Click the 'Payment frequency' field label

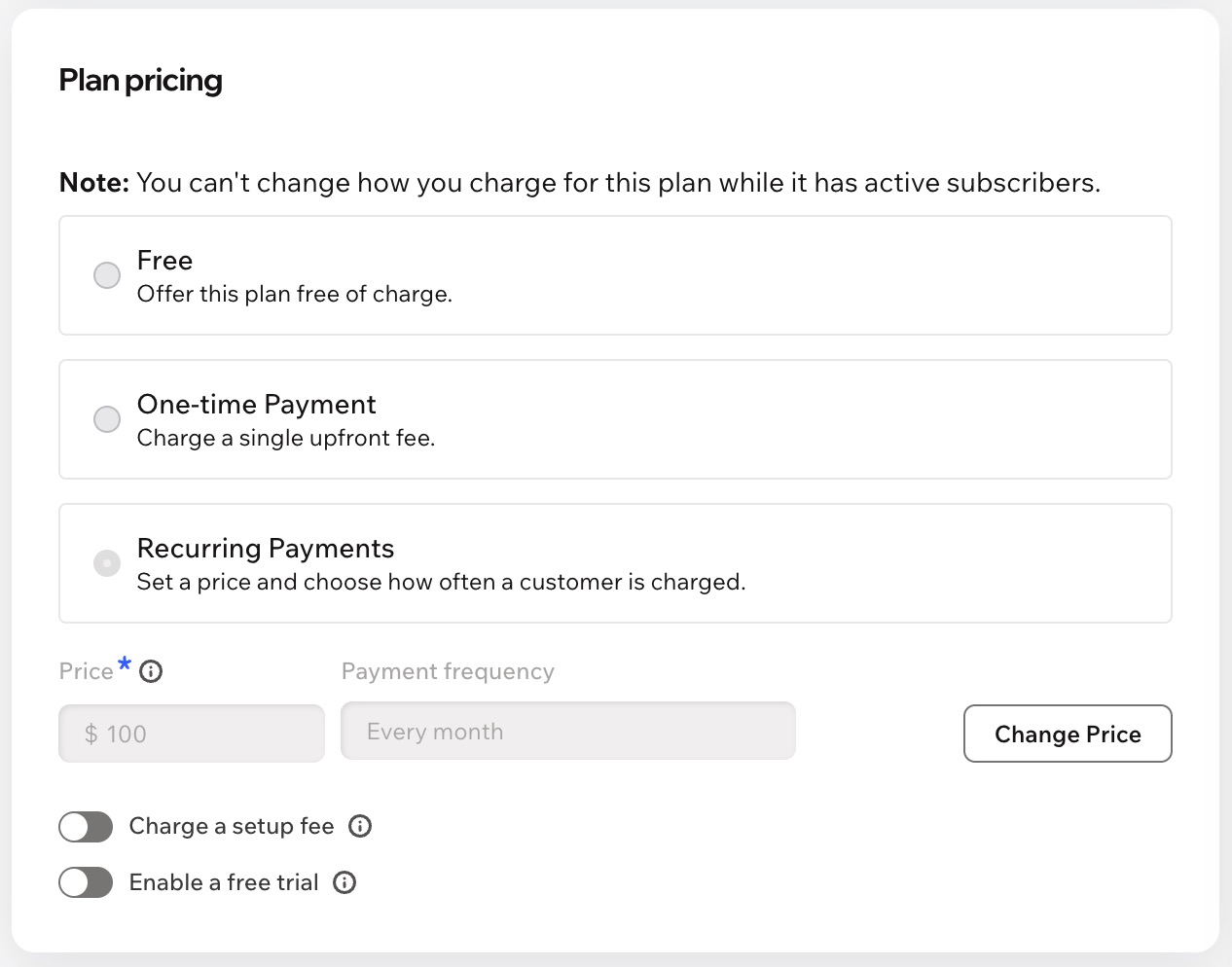tap(448, 671)
